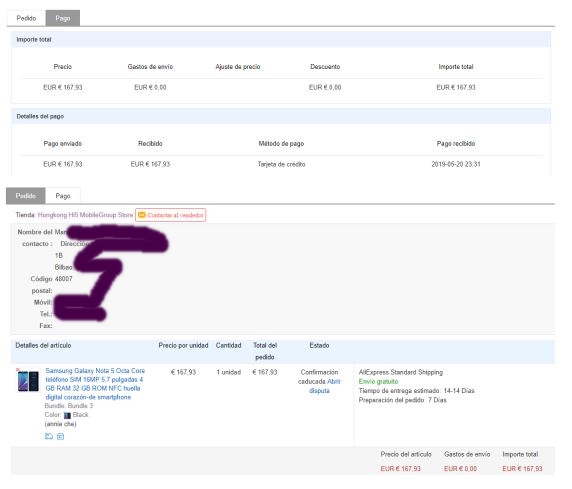Click the AliExpress Standard Shipping label
The image size is (572, 489).
point(401,372)
